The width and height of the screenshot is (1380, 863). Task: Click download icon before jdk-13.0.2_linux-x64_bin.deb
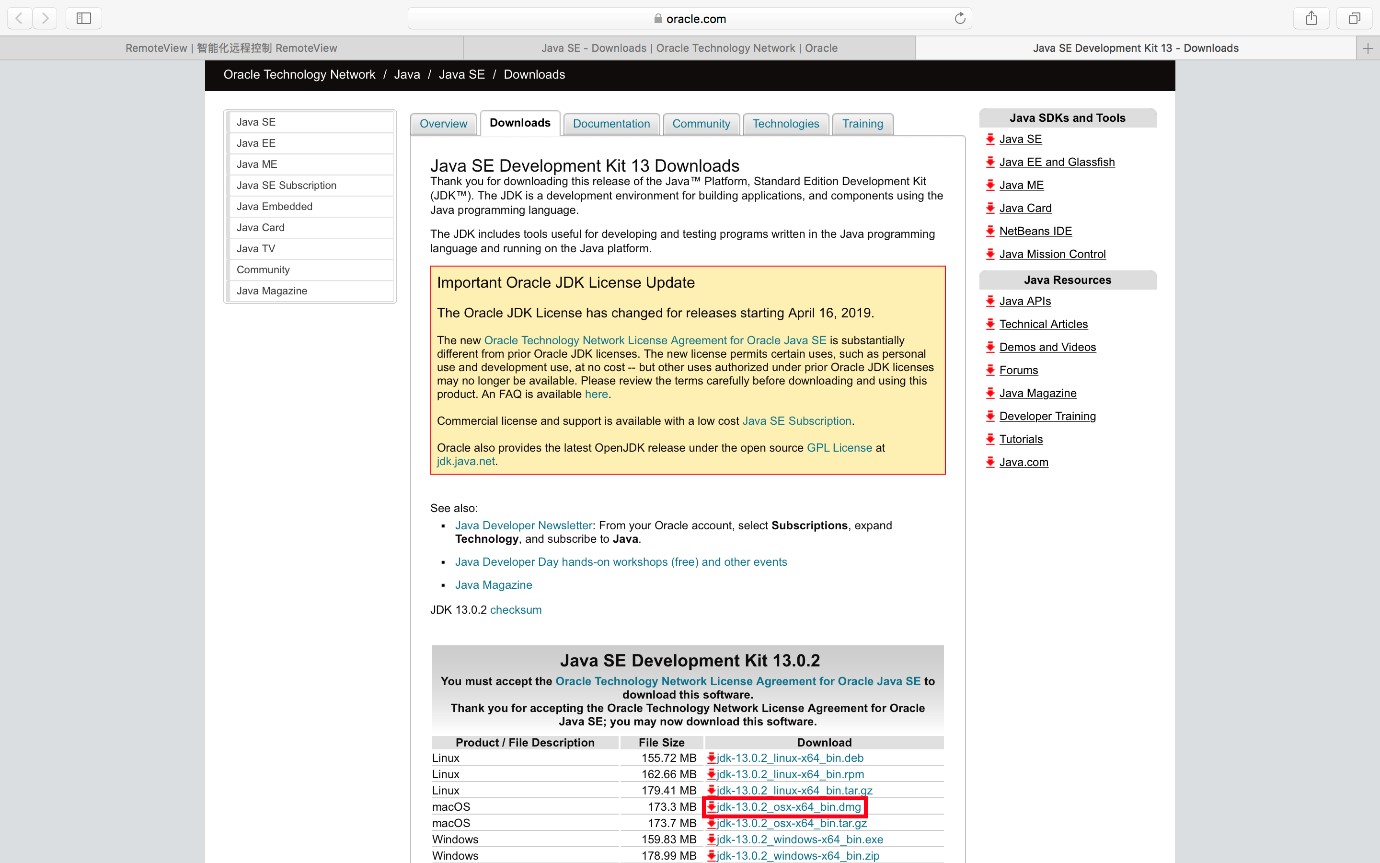click(x=712, y=758)
